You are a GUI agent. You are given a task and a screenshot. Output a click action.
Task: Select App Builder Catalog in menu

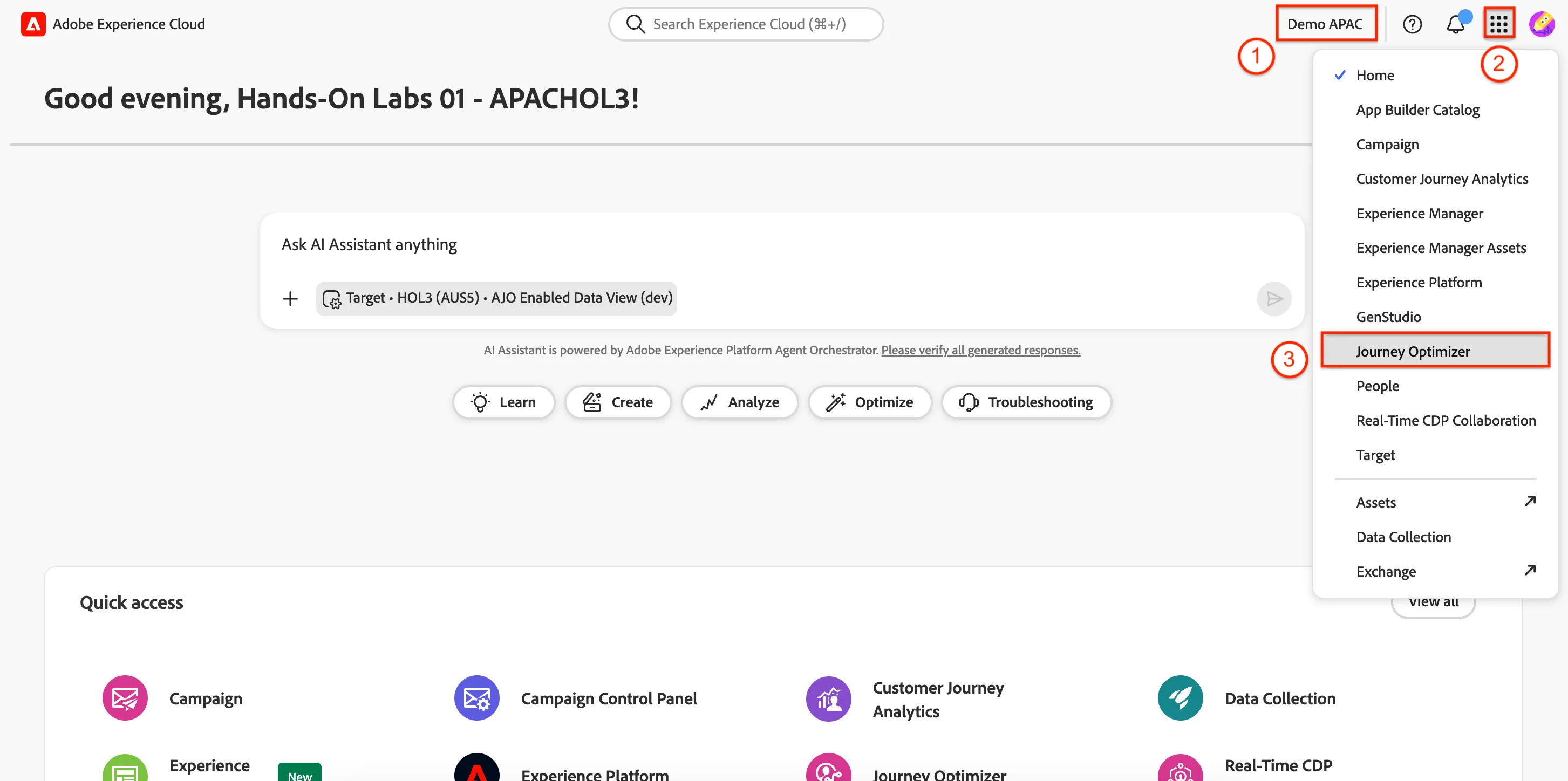[x=1435, y=110]
